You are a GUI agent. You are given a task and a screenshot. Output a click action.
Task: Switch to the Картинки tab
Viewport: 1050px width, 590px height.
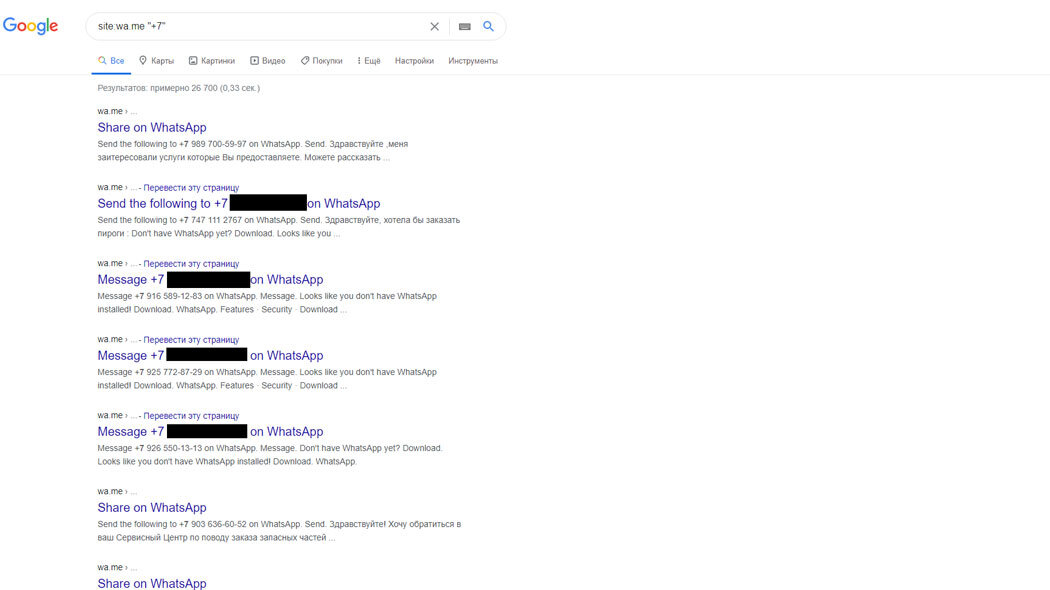pos(212,61)
